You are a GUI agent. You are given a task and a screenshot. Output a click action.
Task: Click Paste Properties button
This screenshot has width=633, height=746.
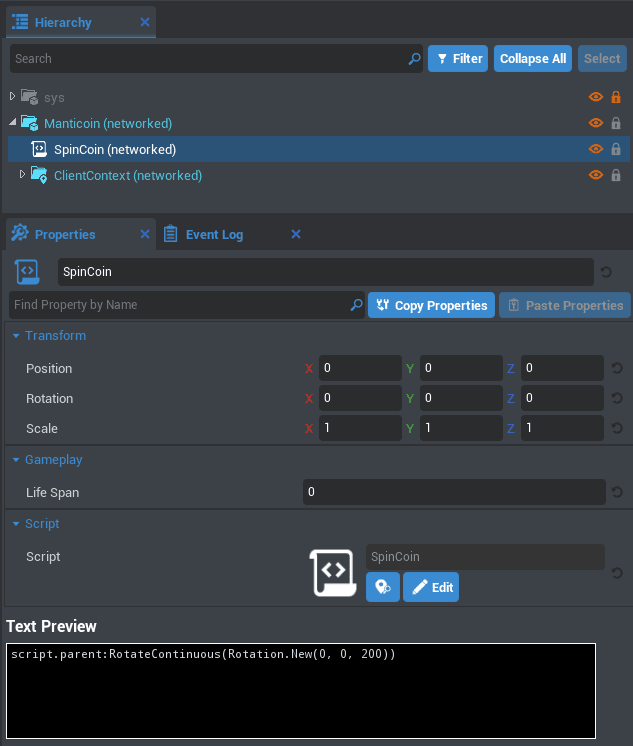565,305
